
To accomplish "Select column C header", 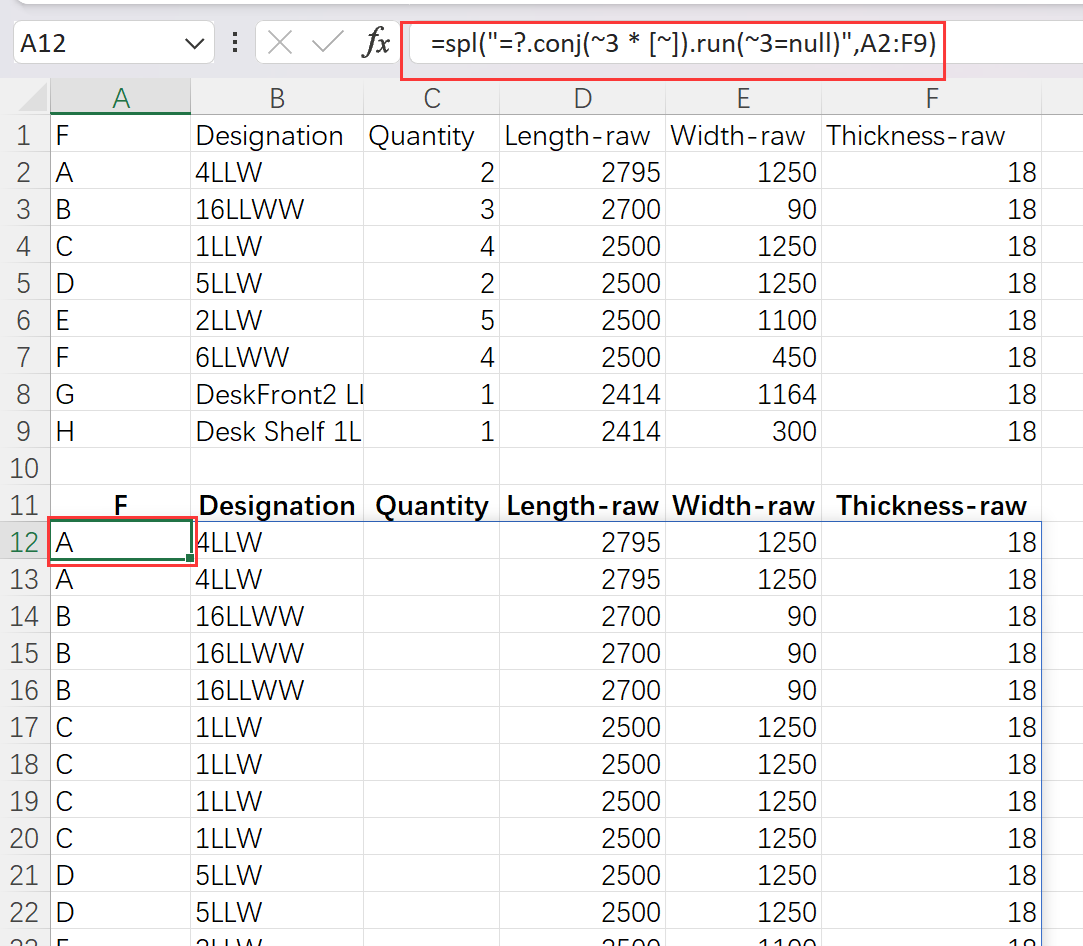I will tap(432, 98).
